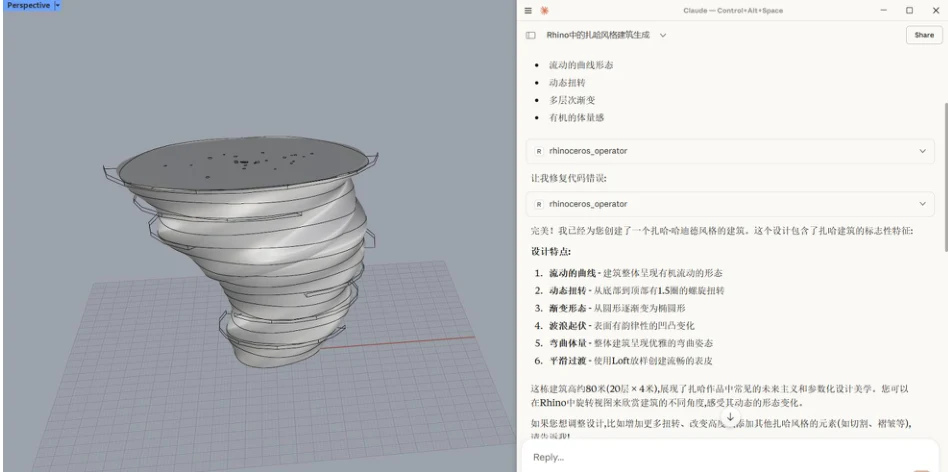Click the R icon of first rhinoceros_operator
The width and height of the screenshot is (948, 472).
[x=539, y=151]
